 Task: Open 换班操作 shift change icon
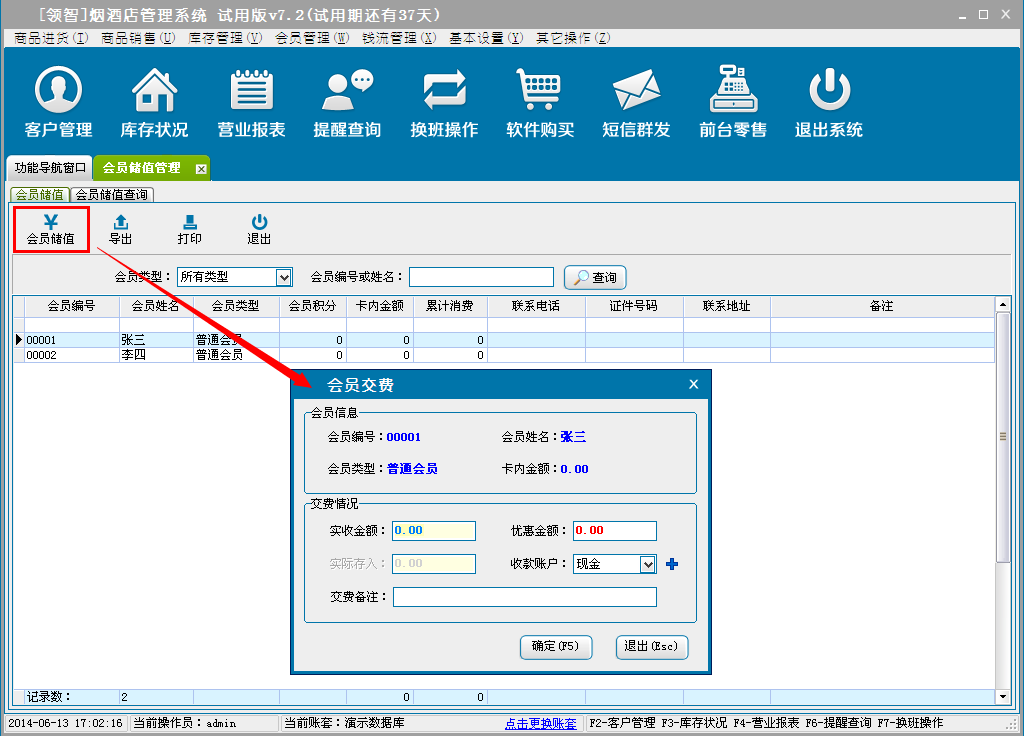tap(444, 102)
